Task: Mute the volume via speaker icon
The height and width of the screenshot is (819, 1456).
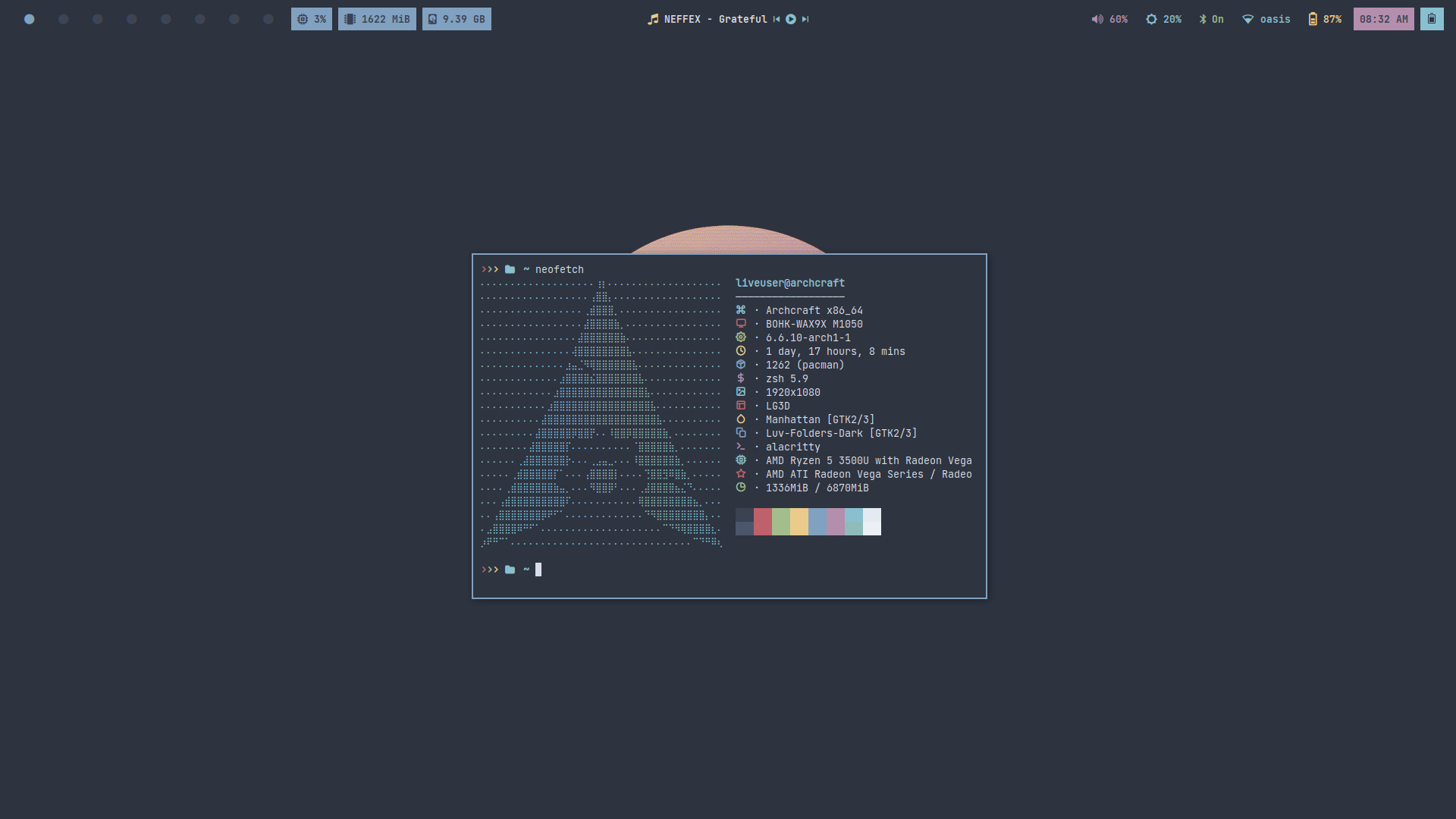Action: pos(1097,19)
